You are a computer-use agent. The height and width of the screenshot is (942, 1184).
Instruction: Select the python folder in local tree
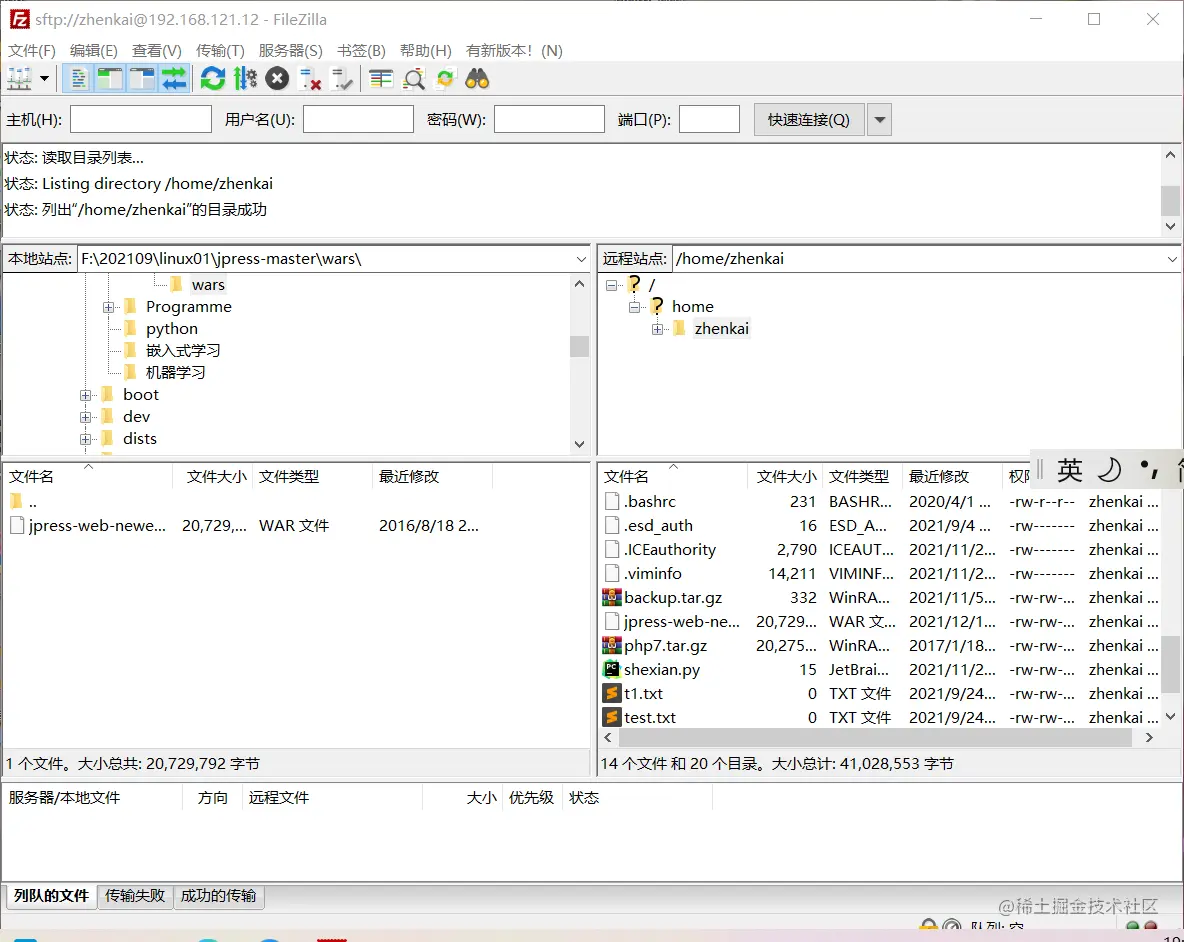click(171, 328)
